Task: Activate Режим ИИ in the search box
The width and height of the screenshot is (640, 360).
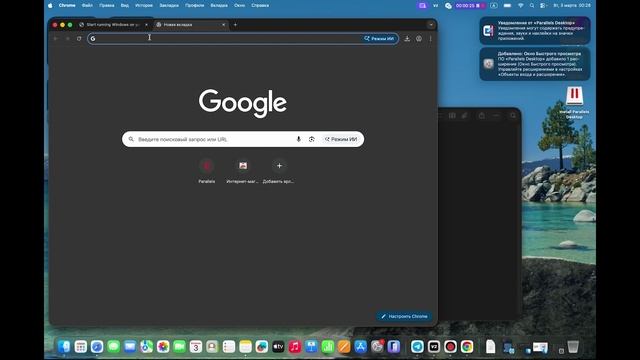Action: point(341,139)
